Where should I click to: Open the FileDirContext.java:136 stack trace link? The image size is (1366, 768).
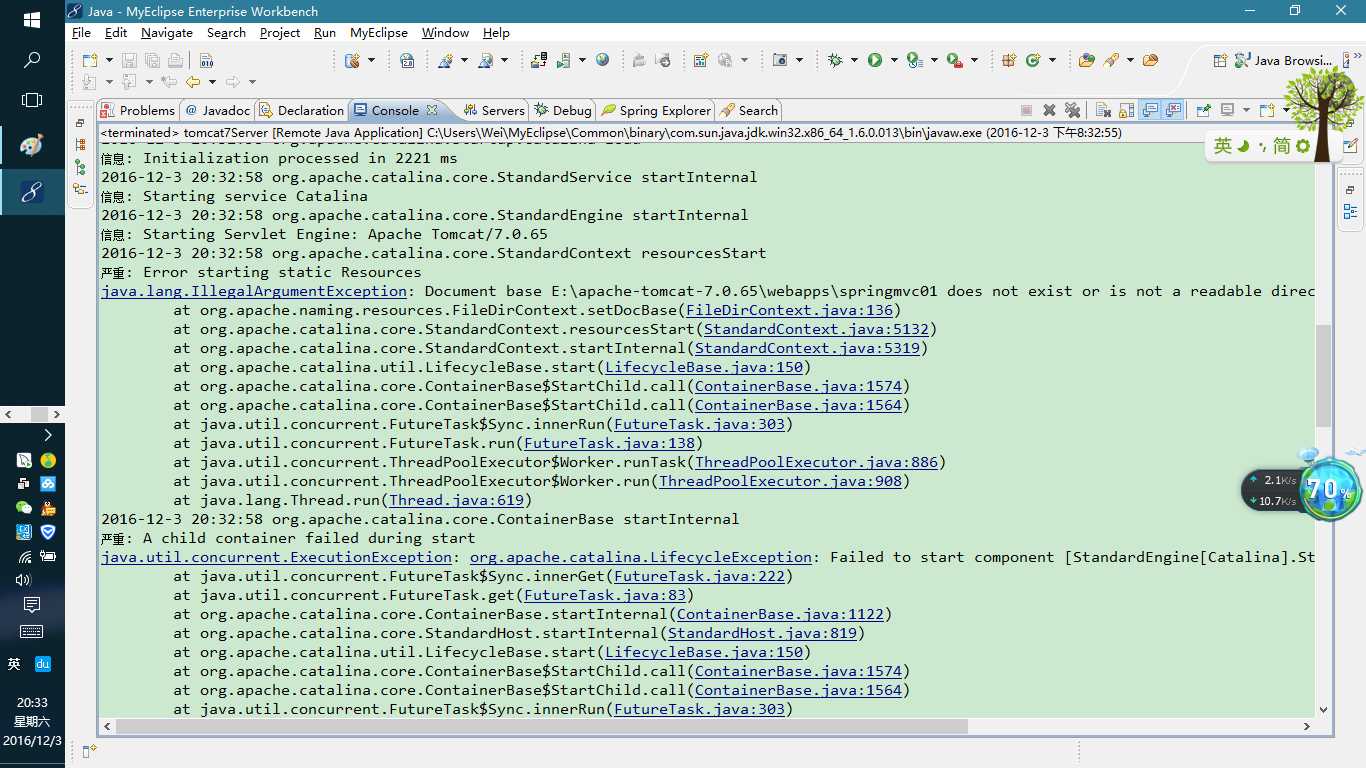pyautogui.click(x=789, y=310)
